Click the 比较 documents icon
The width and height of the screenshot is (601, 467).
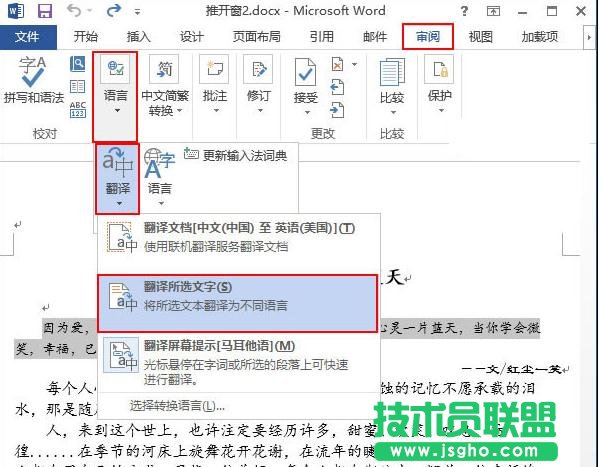(392, 72)
